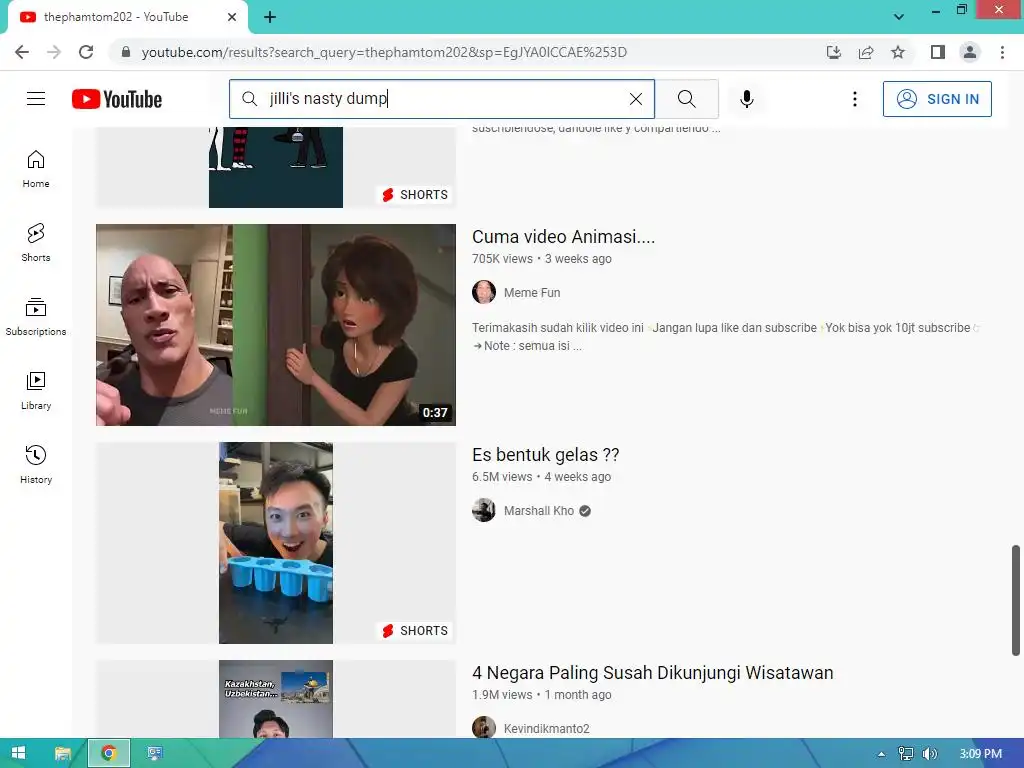The image size is (1024, 768).
Task: Open 4 Negara Paling Susah Dikunjungi Wisatawan title
Action: [x=652, y=673]
